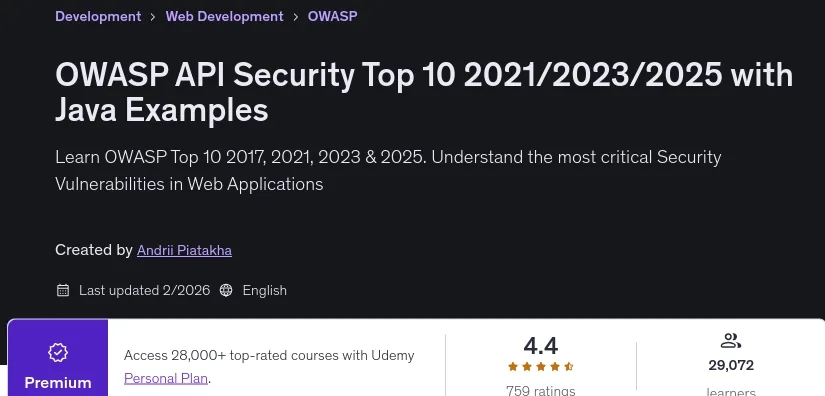Click the Last updated 2/2026 text
Viewport: 825px width, 396px height.
pos(145,290)
